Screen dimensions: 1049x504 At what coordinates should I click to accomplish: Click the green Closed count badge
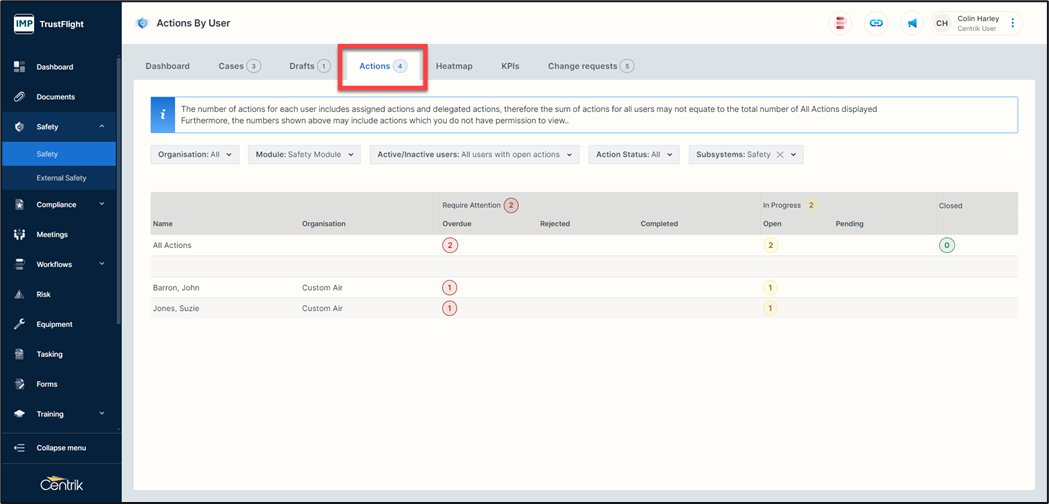point(946,245)
